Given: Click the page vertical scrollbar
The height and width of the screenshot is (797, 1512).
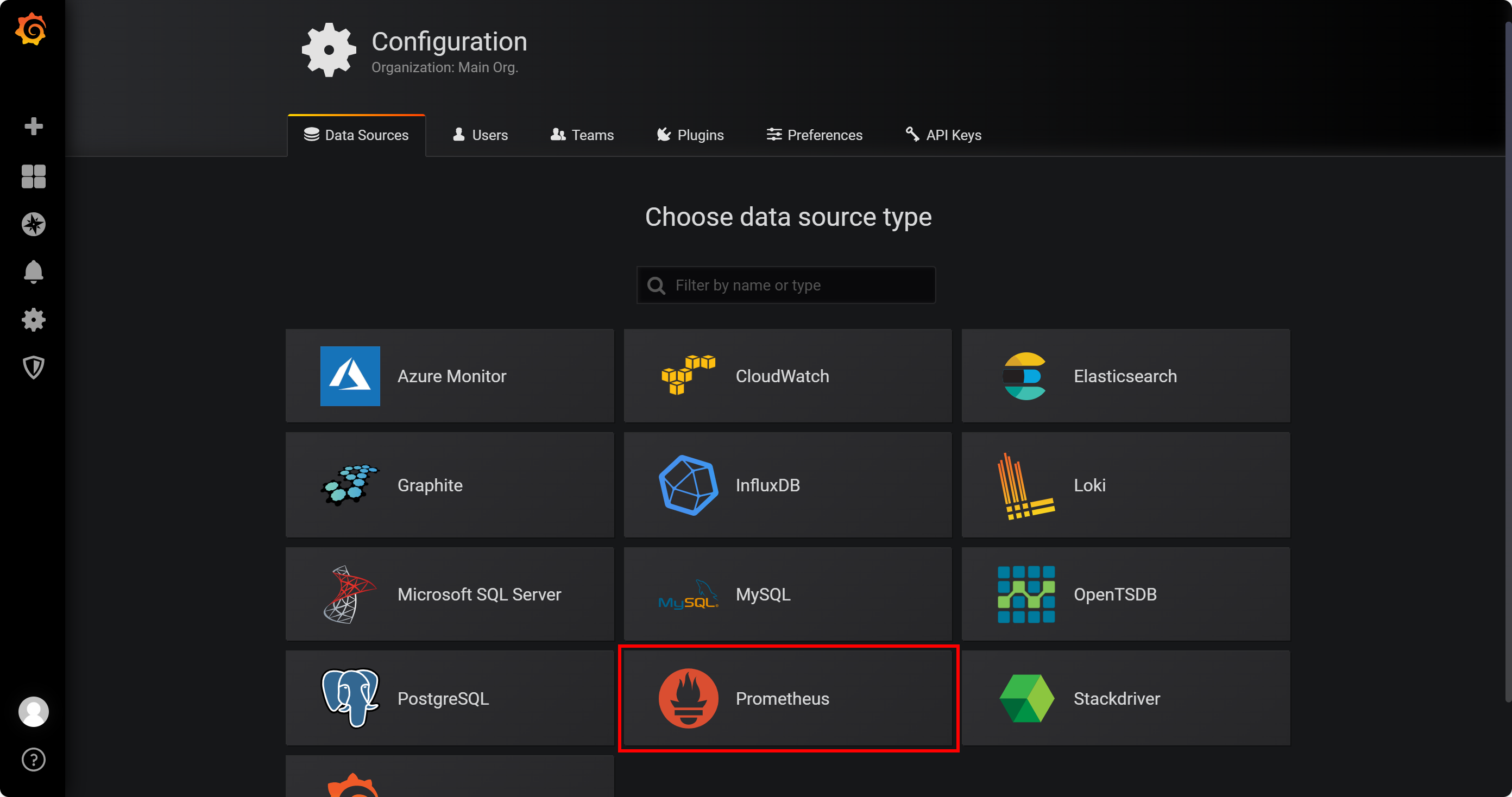Looking at the screenshot, I should click(1509, 361).
